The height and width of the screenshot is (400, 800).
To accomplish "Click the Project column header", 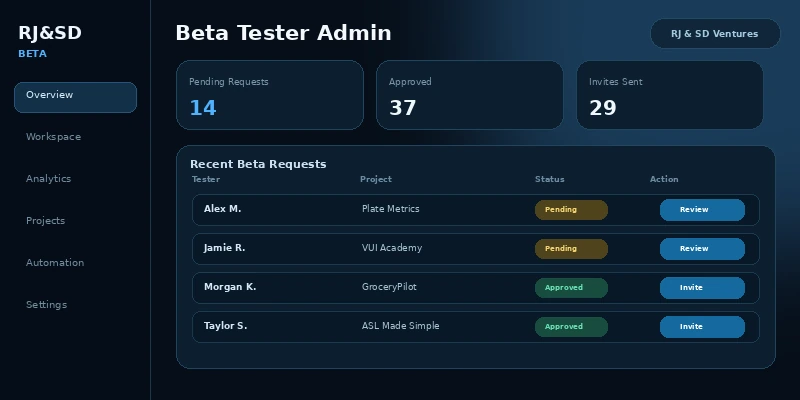I will (x=376, y=179).
